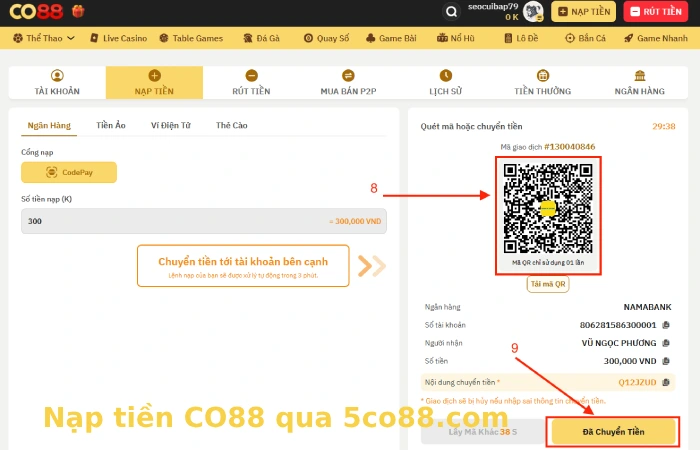Screen dimensions: 700x450
Task: Select the Tiền Ảo payment method tab
Action: tap(111, 125)
